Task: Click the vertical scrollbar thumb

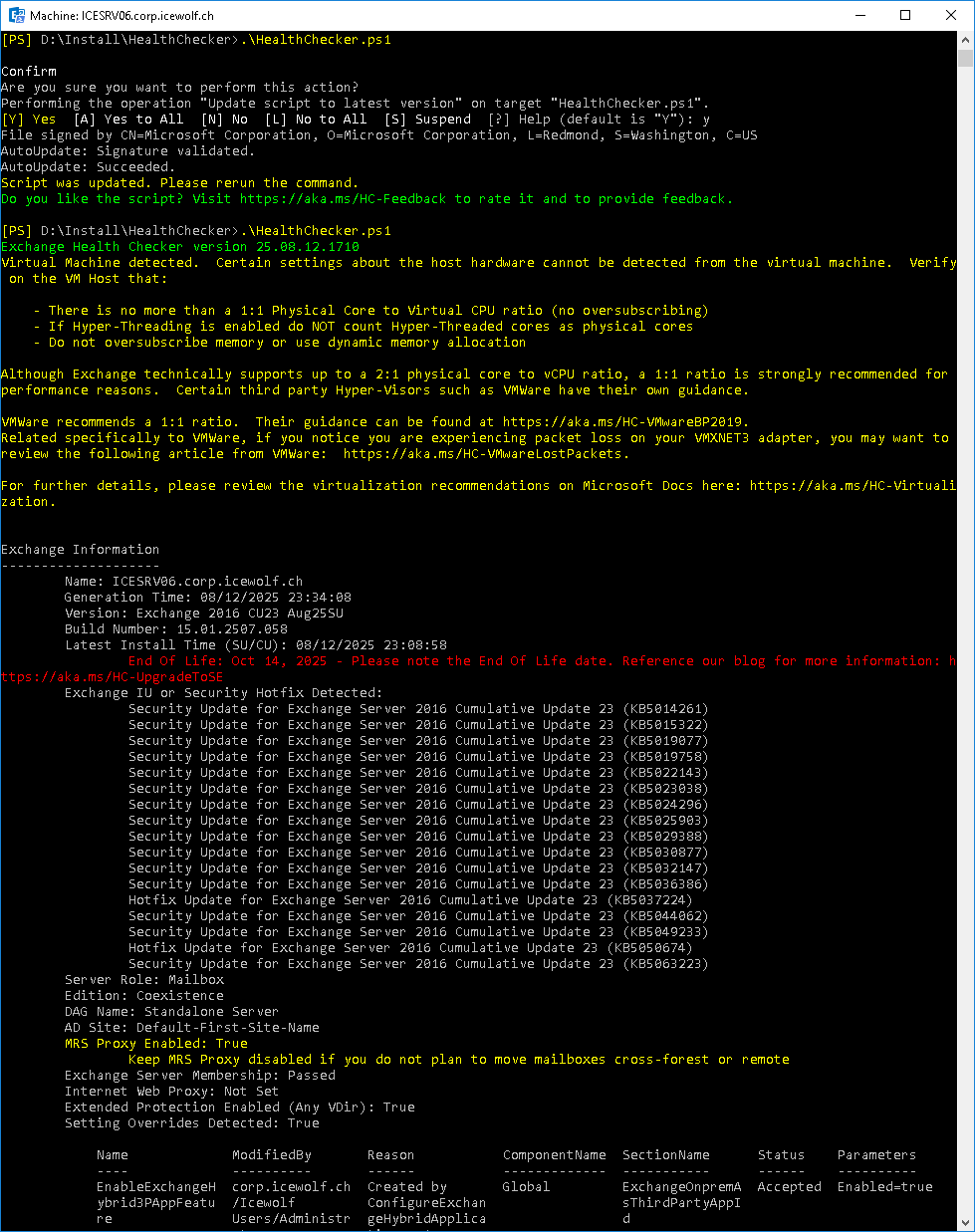Action: [965, 58]
